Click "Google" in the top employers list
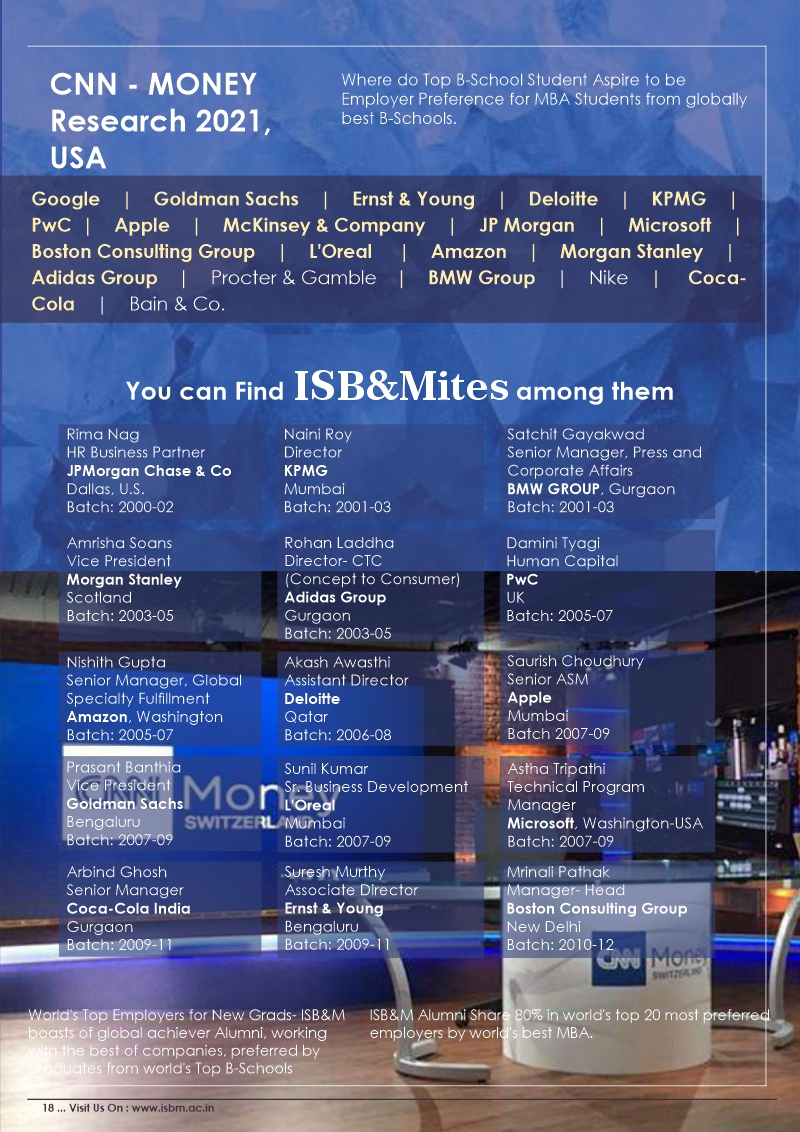Screen dimensions: 800x1132 point(66,199)
